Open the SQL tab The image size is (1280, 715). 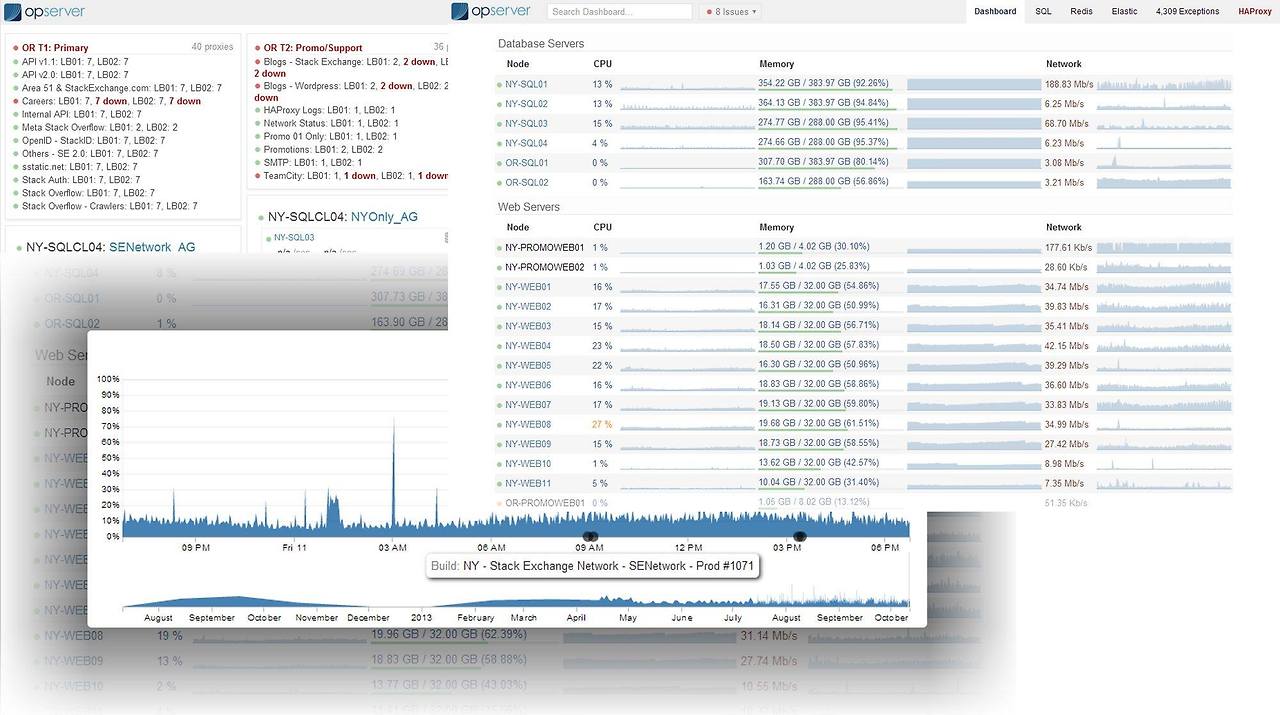(1043, 12)
